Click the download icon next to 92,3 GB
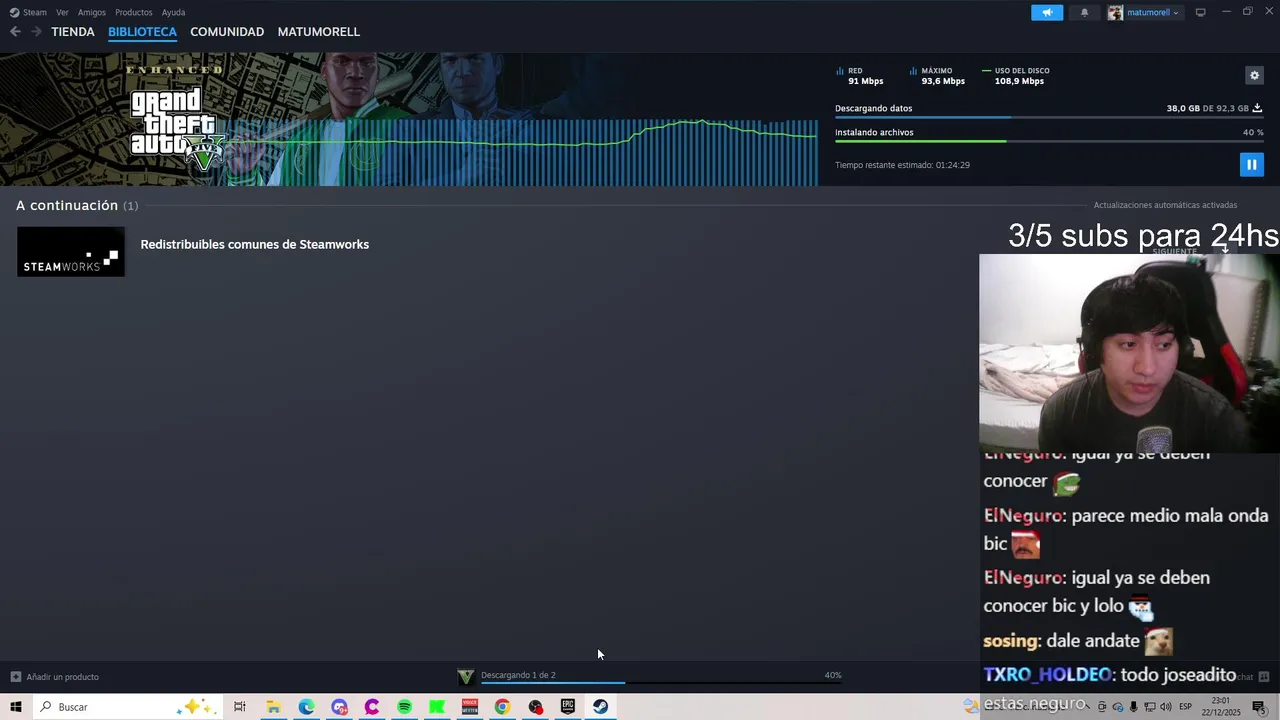Image resolution: width=1280 pixels, height=720 pixels. tap(1257, 108)
